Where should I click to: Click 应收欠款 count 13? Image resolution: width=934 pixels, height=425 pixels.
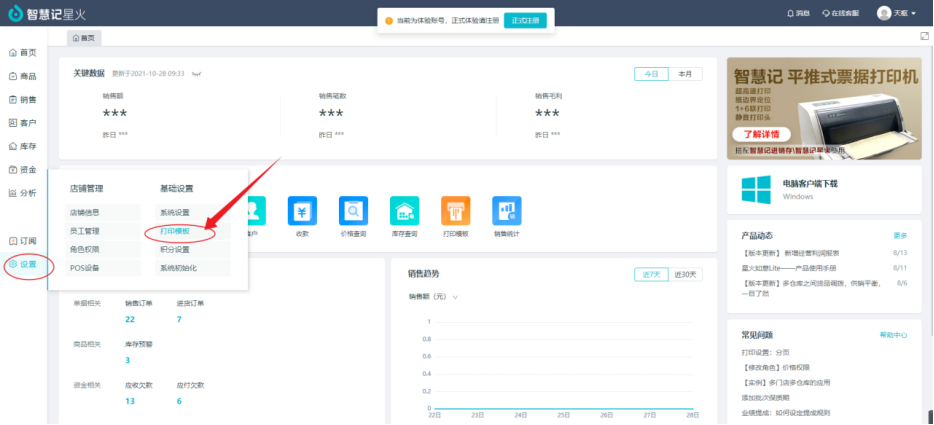click(x=130, y=401)
